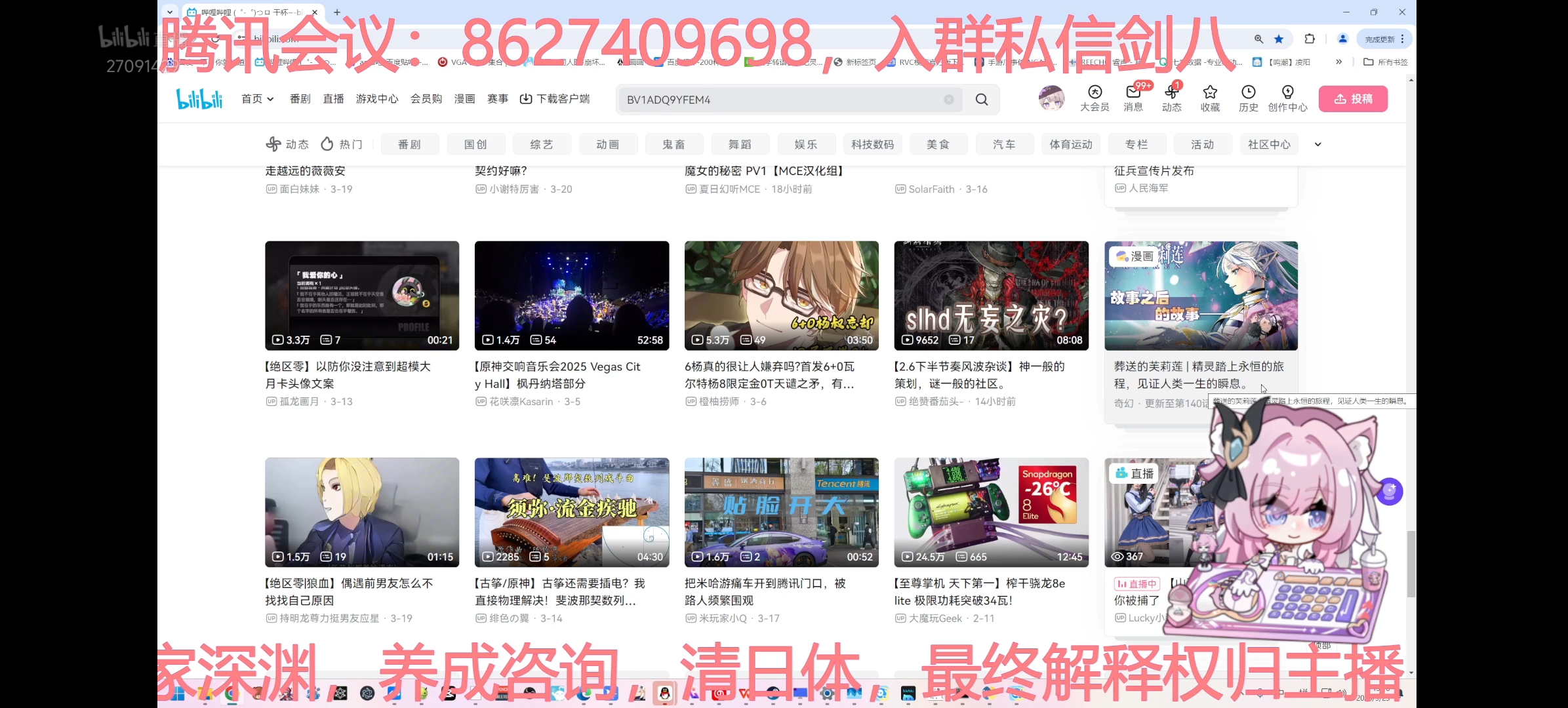The image size is (1568, 708).
Task: Click the browser zoom magnifier icon
Action: [1258, 39]
